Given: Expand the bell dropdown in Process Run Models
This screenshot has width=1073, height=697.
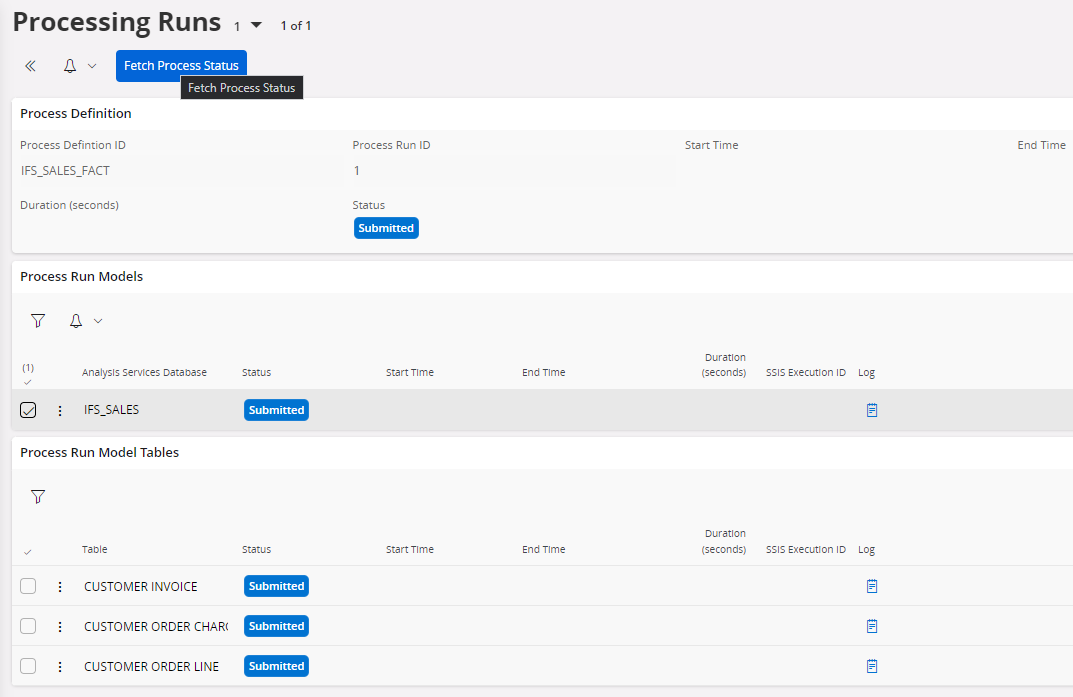Looking at the screenshot, I should pos(97,321).
